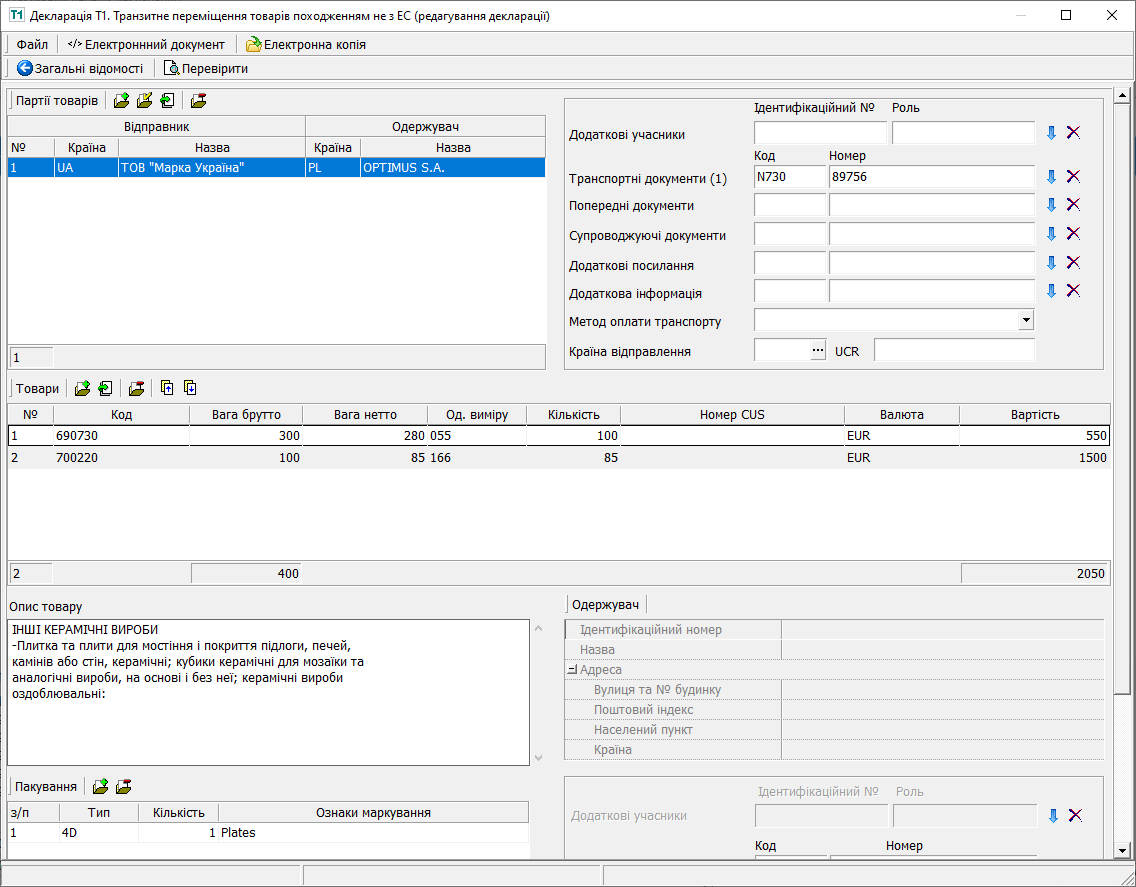1136x887 pixels.
Task: Open the Метод оплати транспорту dropdown
Action: pyautogui.click(x=1026, y=320)
